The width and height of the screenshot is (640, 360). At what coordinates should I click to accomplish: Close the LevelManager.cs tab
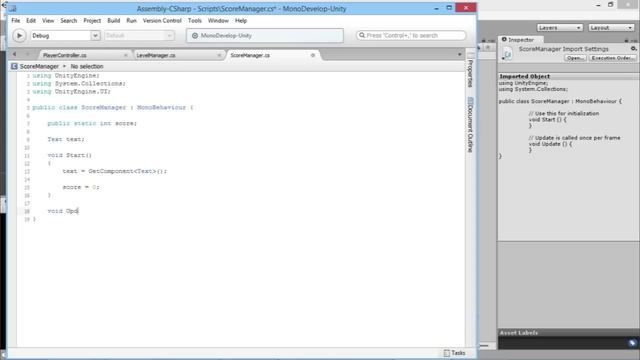point(219,55)
